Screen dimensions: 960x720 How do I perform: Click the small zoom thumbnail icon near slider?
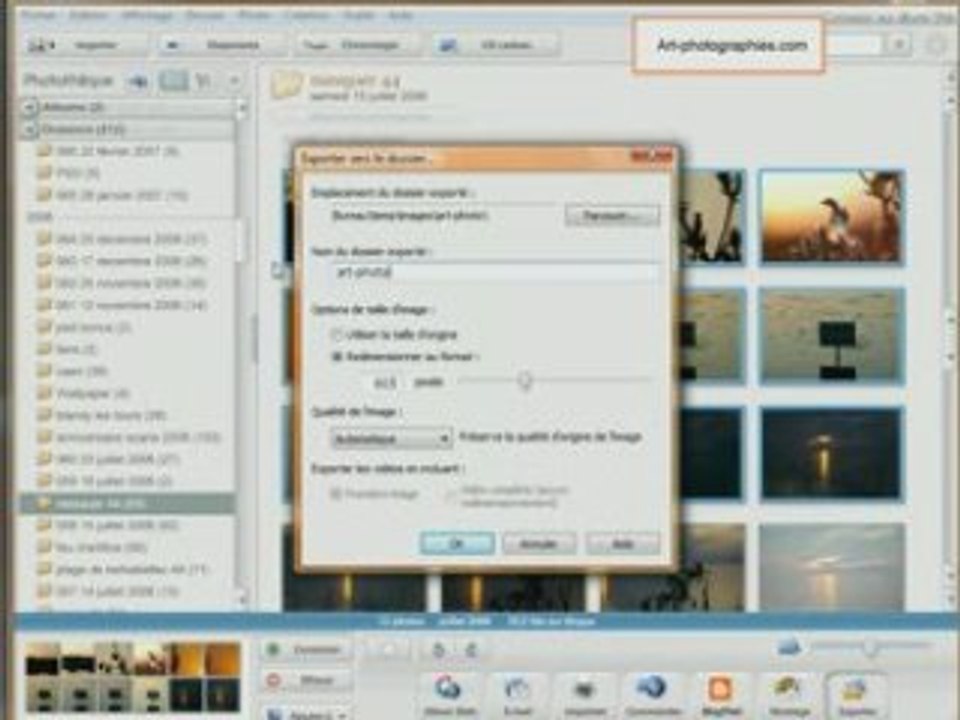[x=789, y=646]
